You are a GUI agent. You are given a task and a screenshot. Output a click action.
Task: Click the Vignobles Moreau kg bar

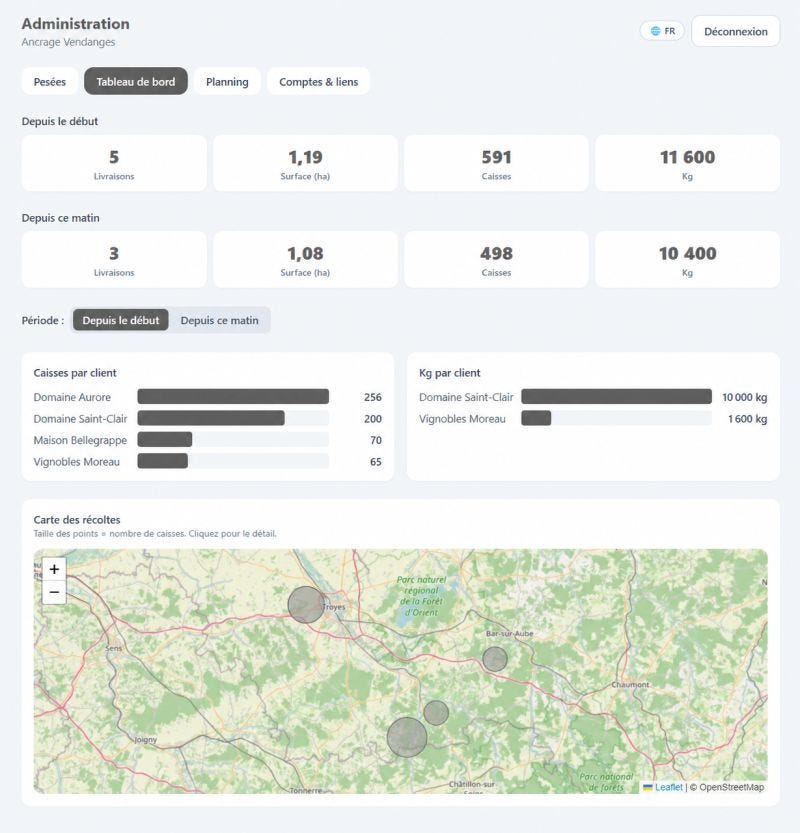click(x=536, y=419)
